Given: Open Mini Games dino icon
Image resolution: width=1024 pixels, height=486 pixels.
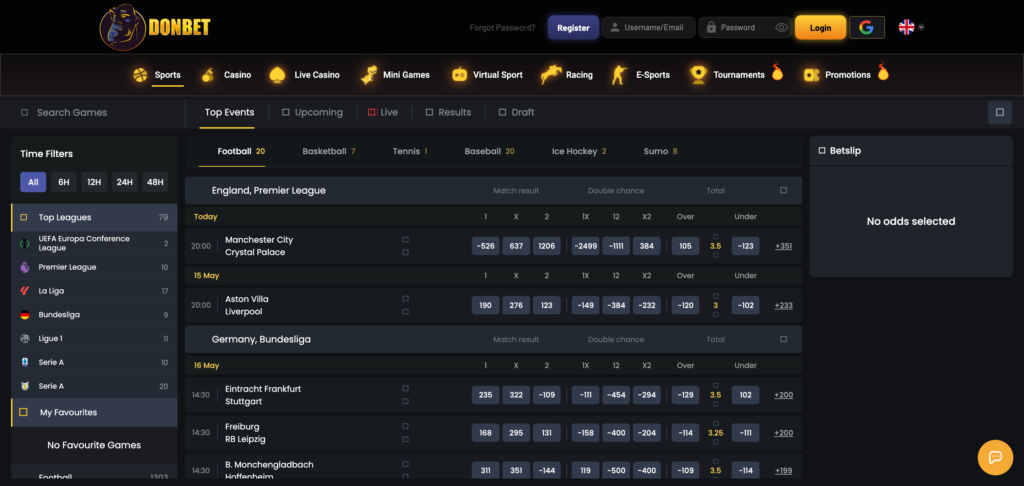Looking at the screenshot, I should pos(369,75).
